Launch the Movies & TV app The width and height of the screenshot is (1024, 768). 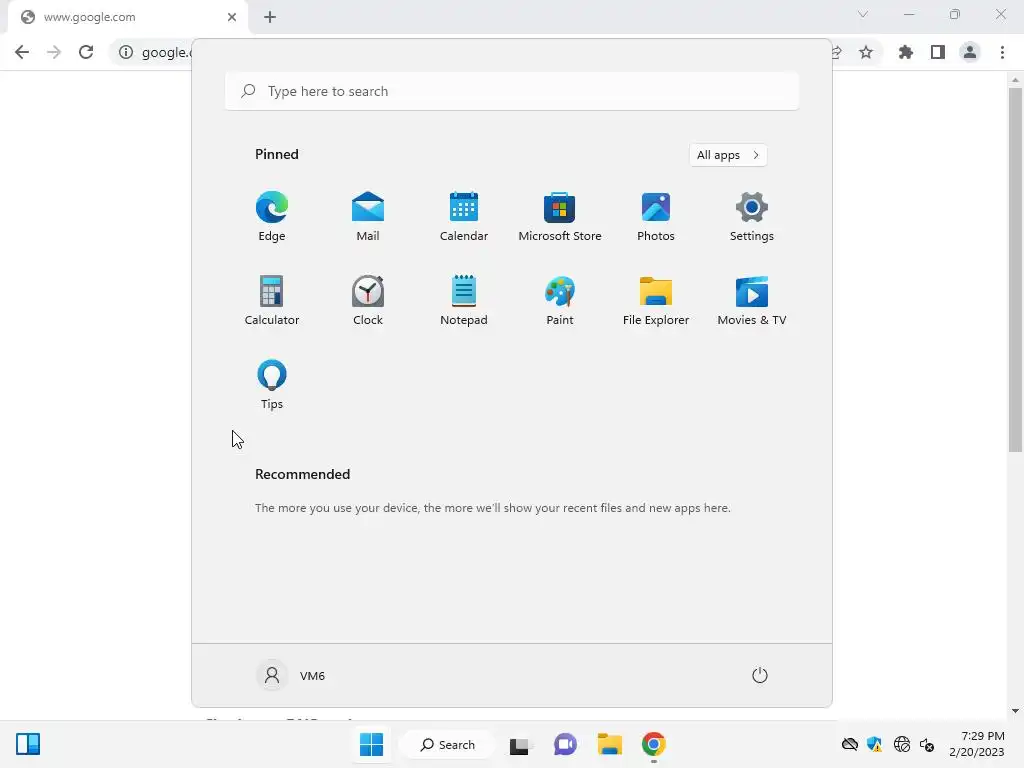click(752, 300)
